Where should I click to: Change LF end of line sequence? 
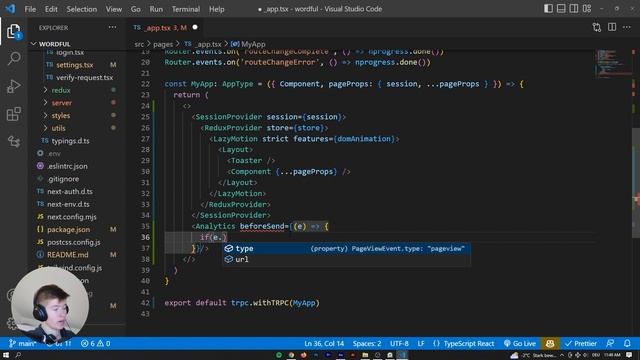point(420,343)
